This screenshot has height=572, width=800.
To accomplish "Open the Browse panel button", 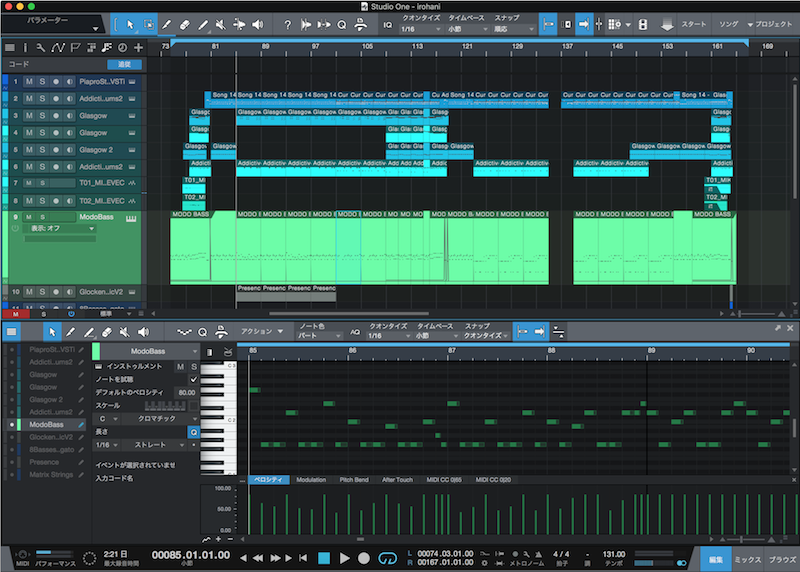I will (782, 560).
